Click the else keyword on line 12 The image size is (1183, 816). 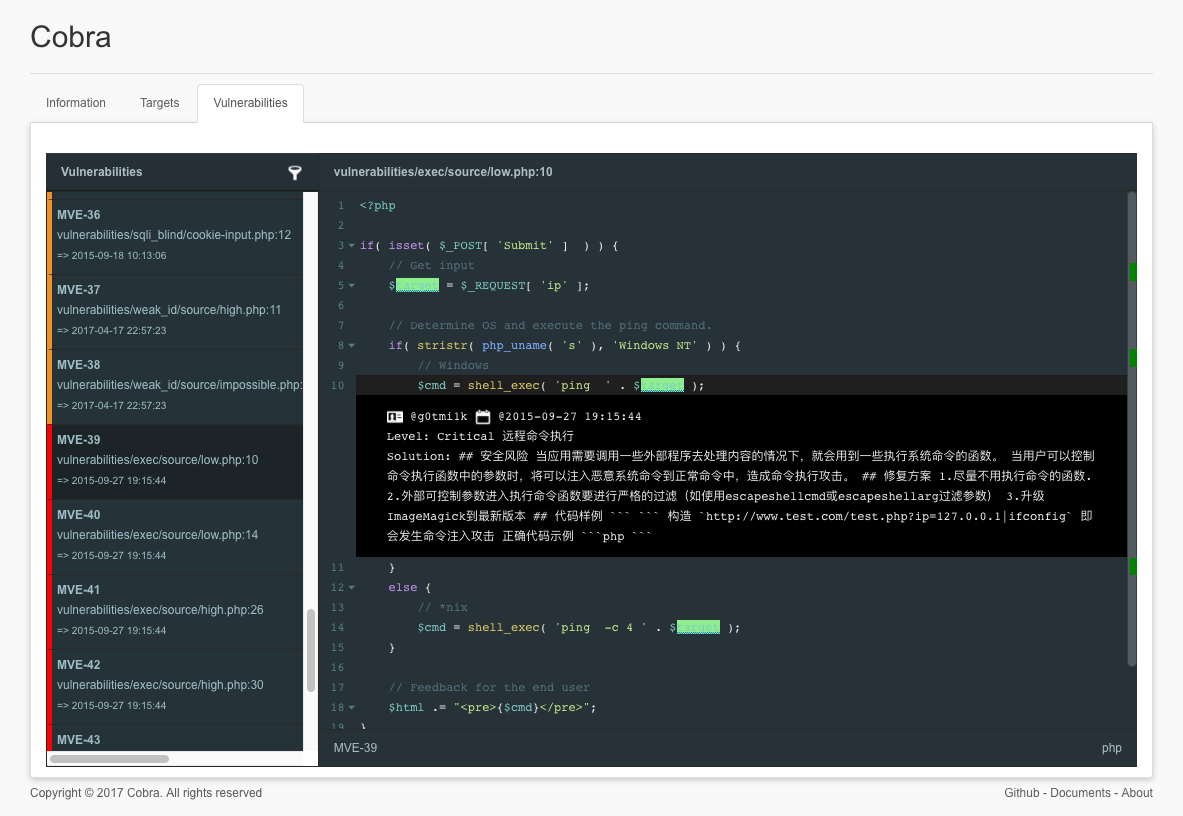[403, 587]
